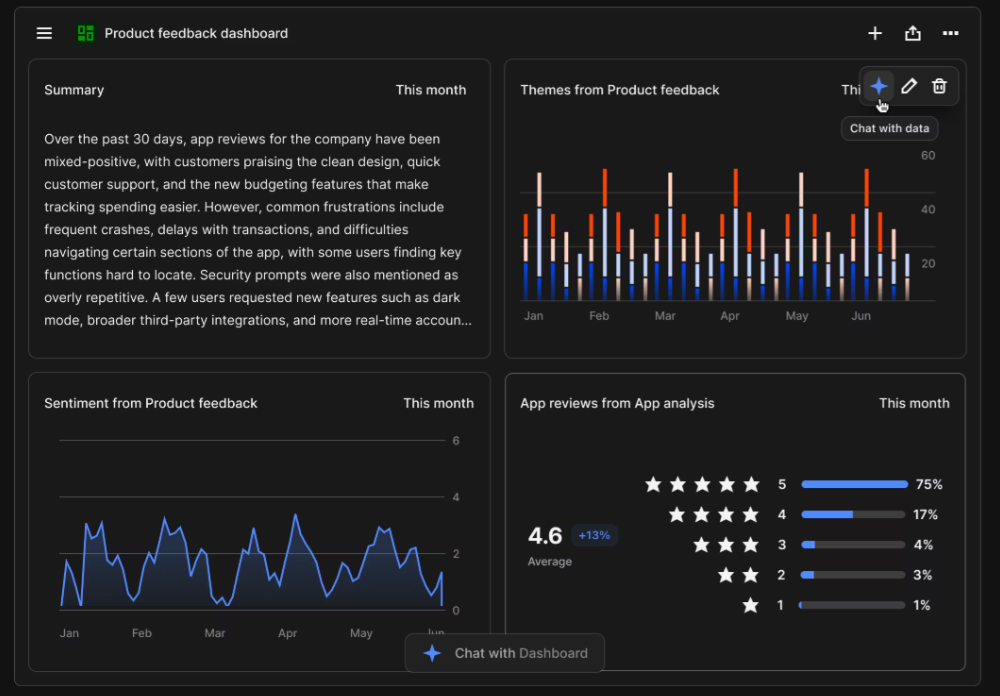Open the Summary tile's This month selector
1000x696 pixels.
pos(431,90)
